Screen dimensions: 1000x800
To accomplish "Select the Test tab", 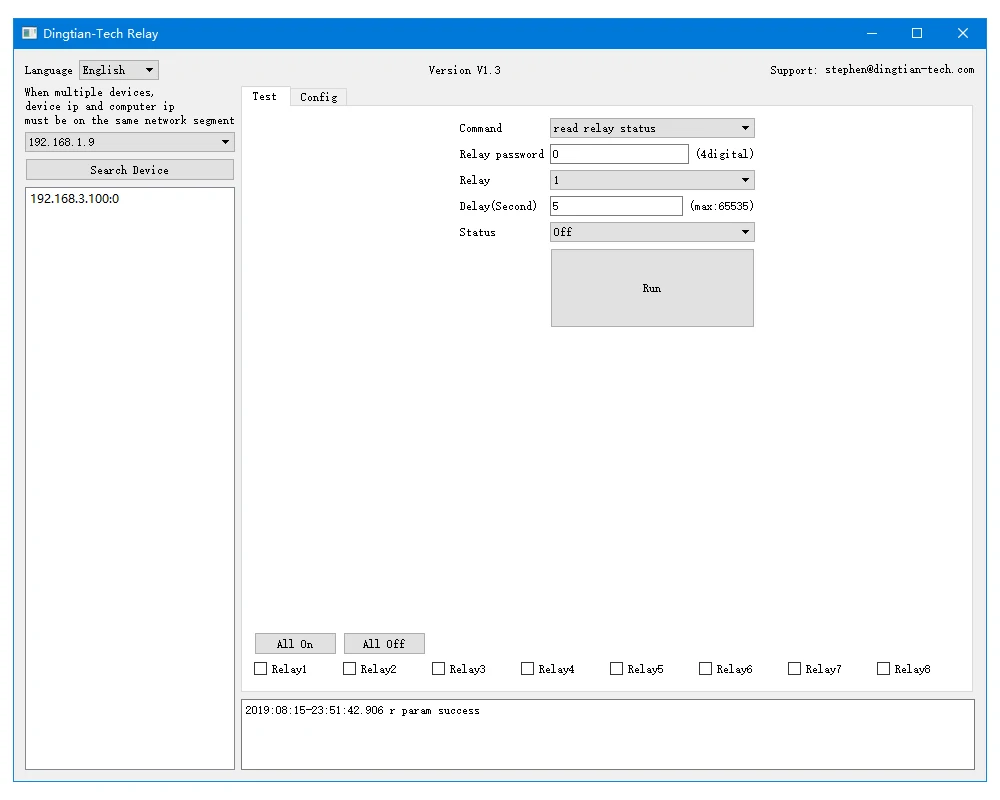I will point(265,96).
